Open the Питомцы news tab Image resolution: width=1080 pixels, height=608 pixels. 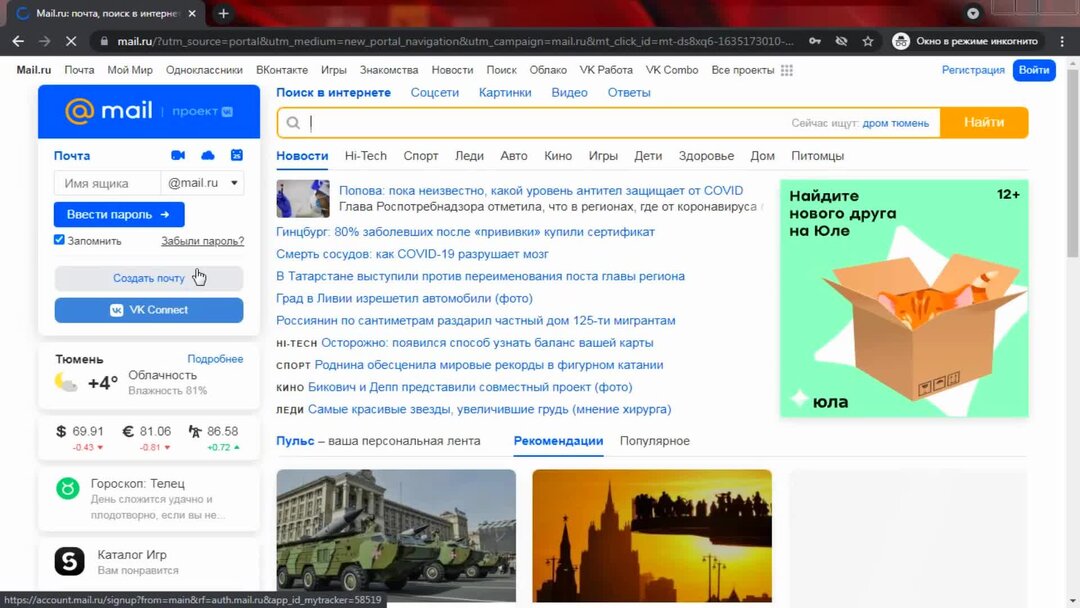818,156
